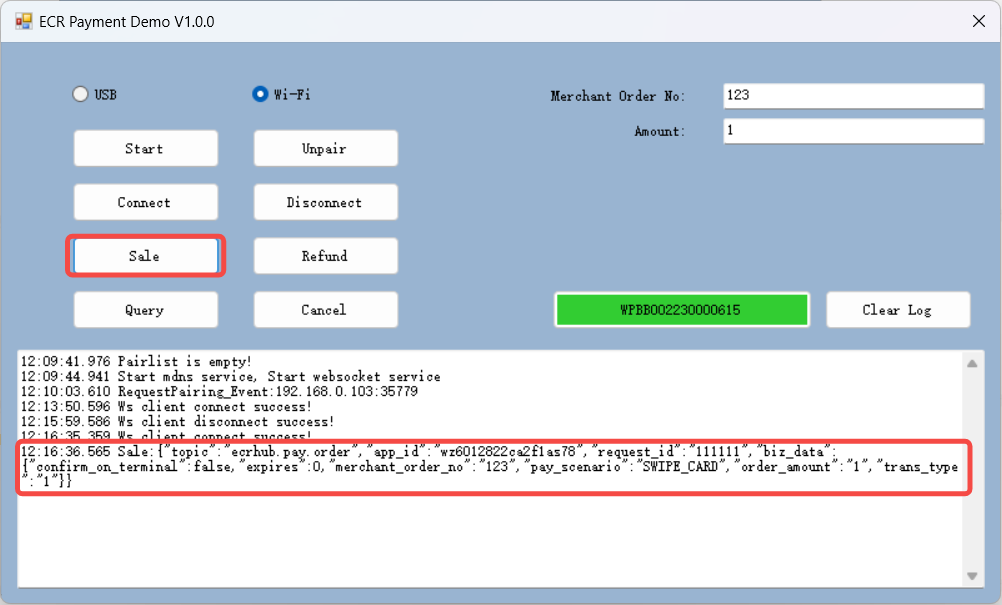This screenshot has width=1002, height=605.
Task: Cancel the current transaction
Action: point(325,310)
